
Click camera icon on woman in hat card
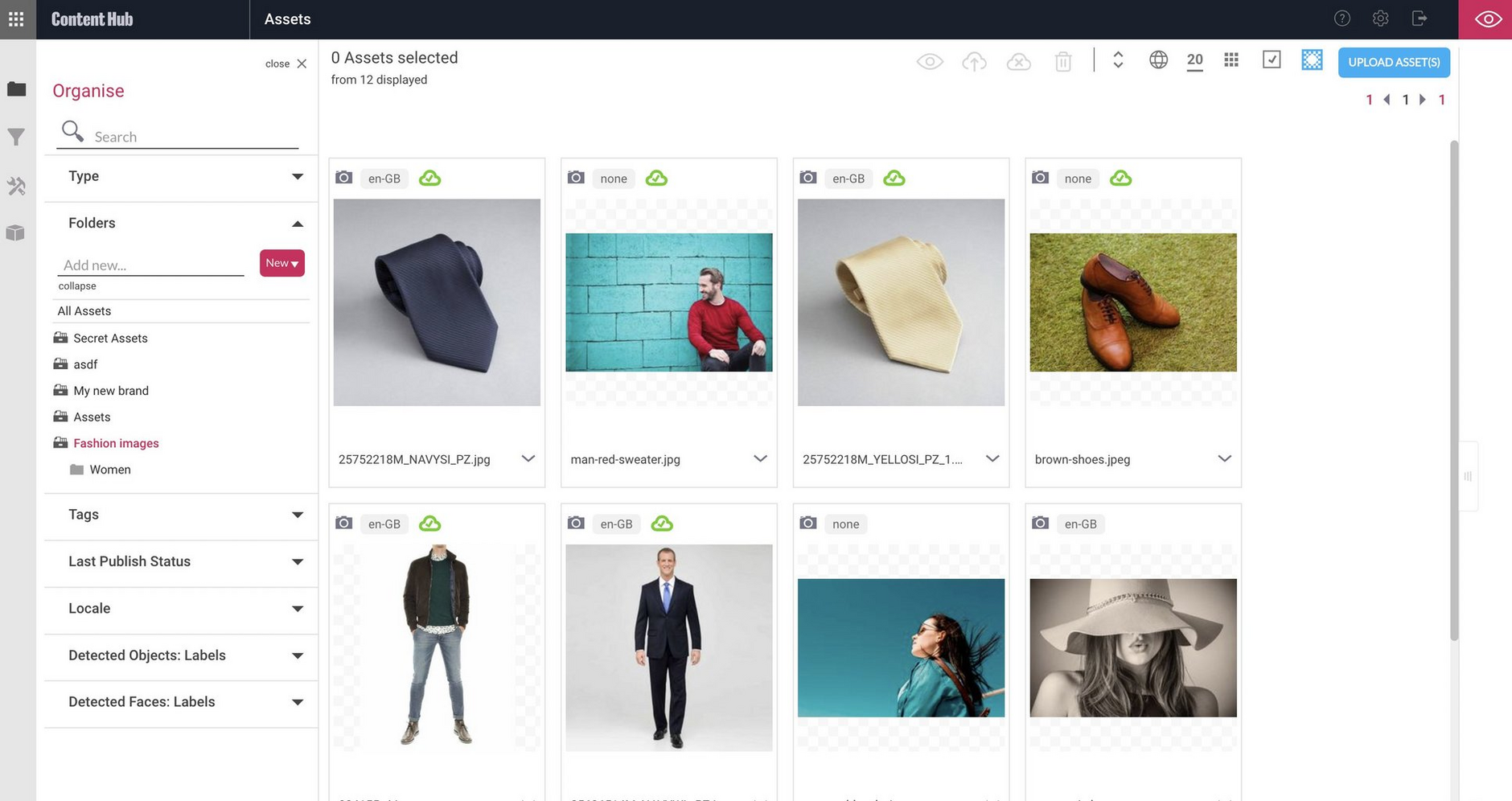click(x=1040, y=523)
